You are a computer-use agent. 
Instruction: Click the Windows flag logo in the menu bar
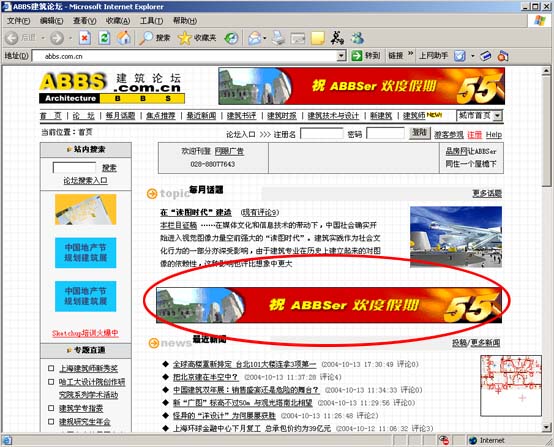540,20
